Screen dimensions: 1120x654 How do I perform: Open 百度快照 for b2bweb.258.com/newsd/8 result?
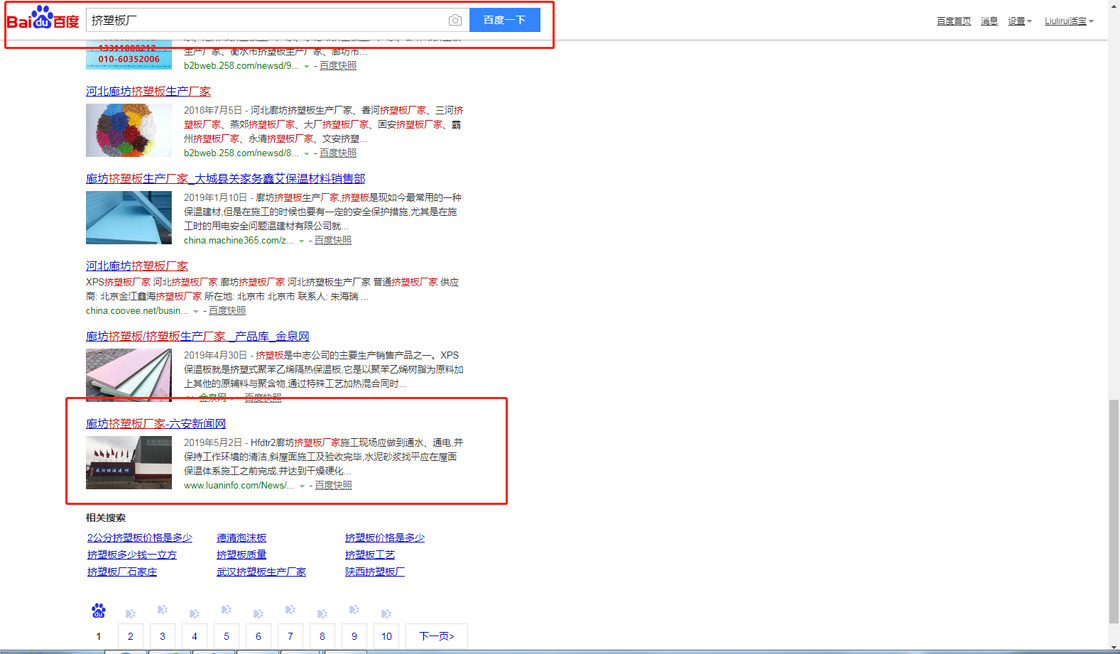[338, 153]
